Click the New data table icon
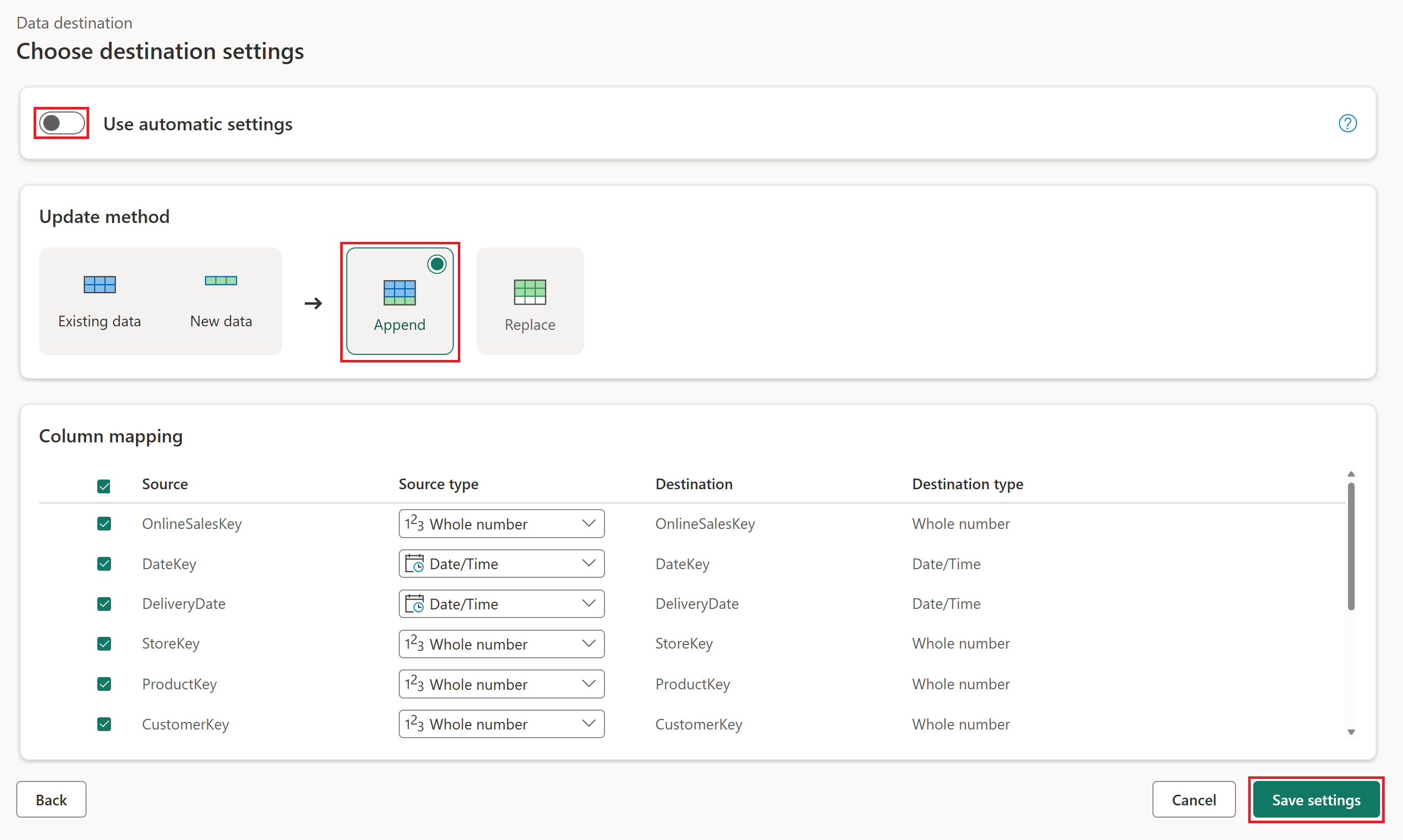The width and height of the screenshot is (1403, 840). [220, 280]
